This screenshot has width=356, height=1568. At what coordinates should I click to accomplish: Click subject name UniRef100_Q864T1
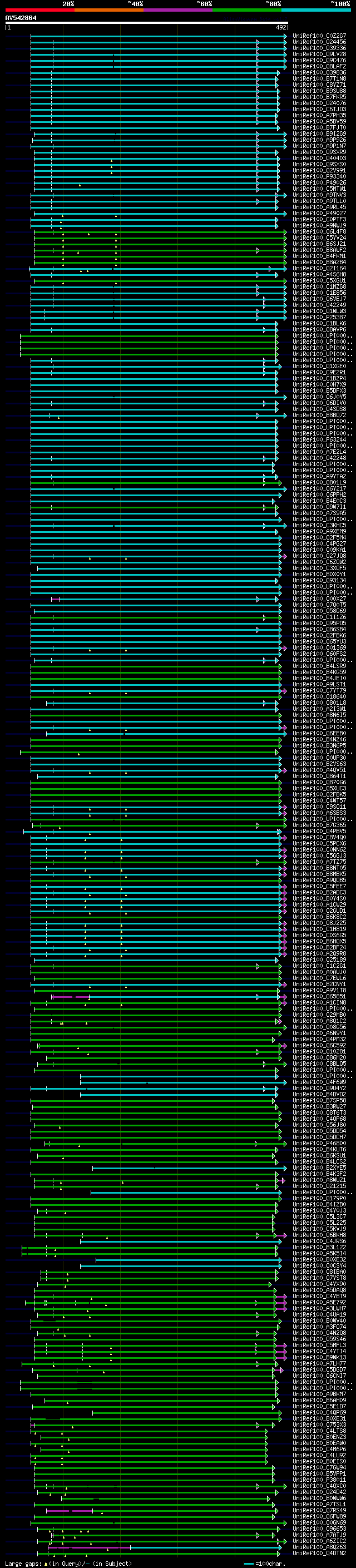[x=319, y=776]
